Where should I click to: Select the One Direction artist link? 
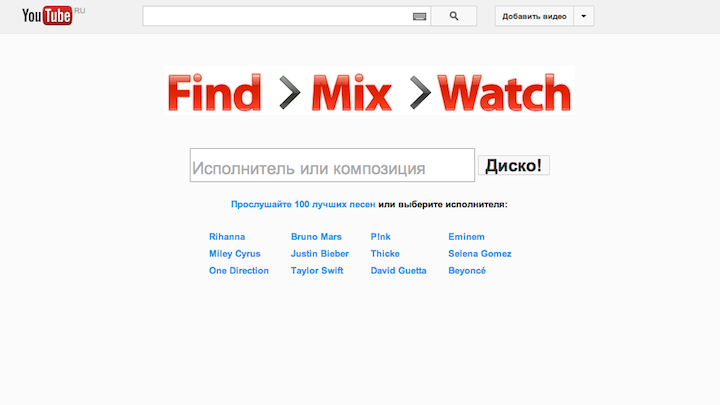(x=239, y=271)
